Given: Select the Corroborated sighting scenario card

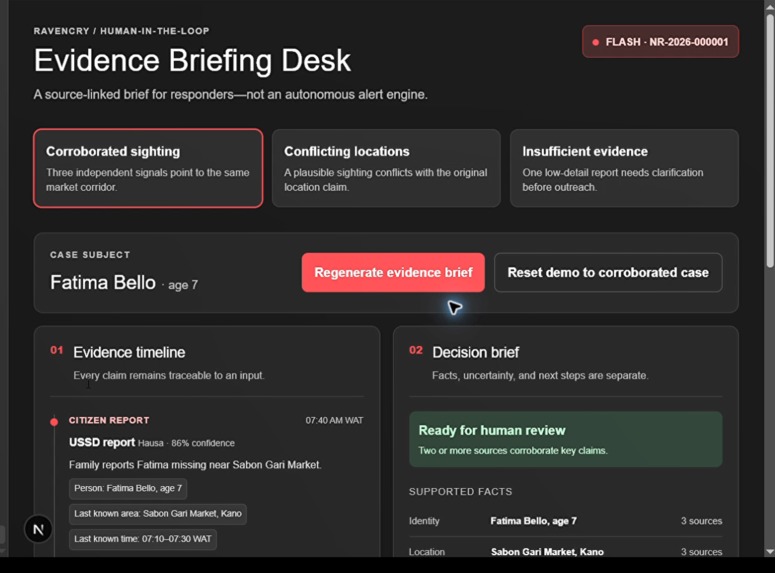Looking at the screenshot, I should pyautogui.click(x=148, y=168).
